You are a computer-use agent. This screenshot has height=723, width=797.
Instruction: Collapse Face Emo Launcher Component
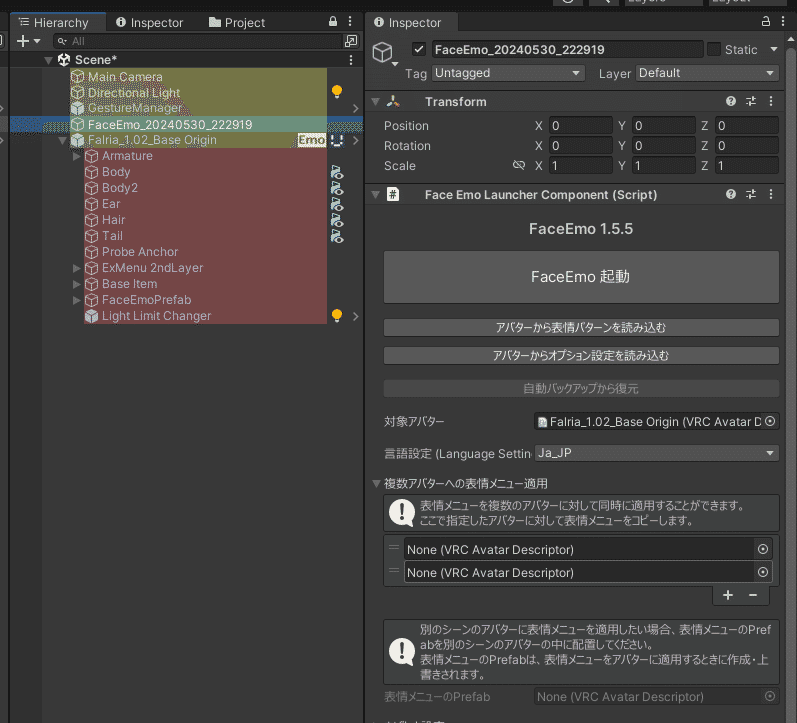(x=376, y=195)
